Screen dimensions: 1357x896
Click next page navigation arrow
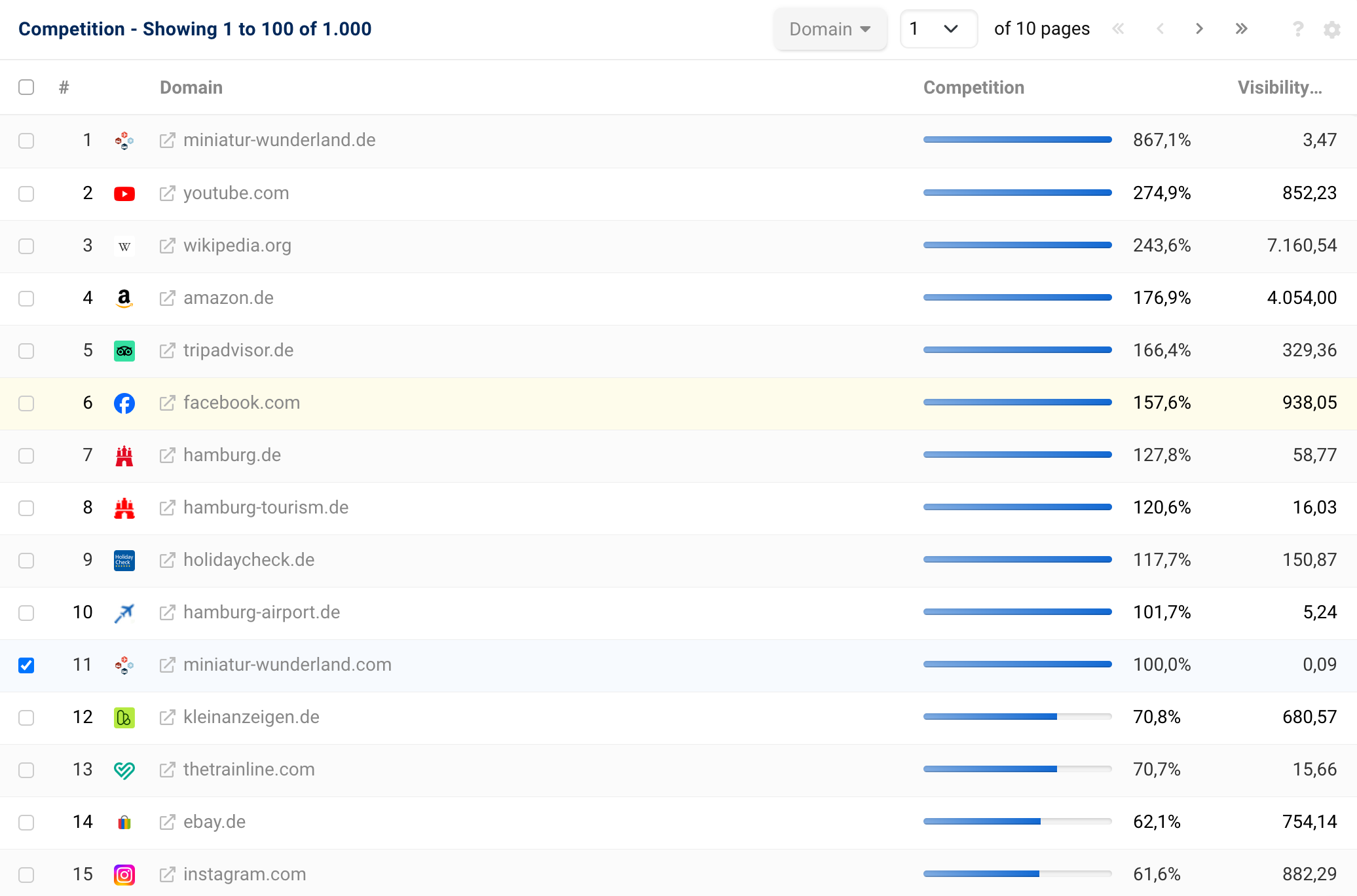coord(1198,29)
